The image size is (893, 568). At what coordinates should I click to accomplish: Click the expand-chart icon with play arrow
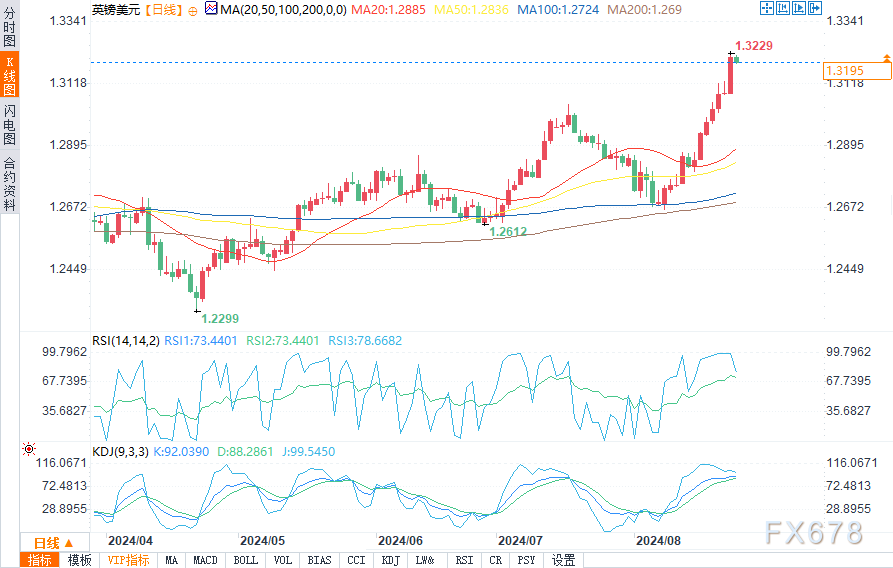tap(798, 8)
